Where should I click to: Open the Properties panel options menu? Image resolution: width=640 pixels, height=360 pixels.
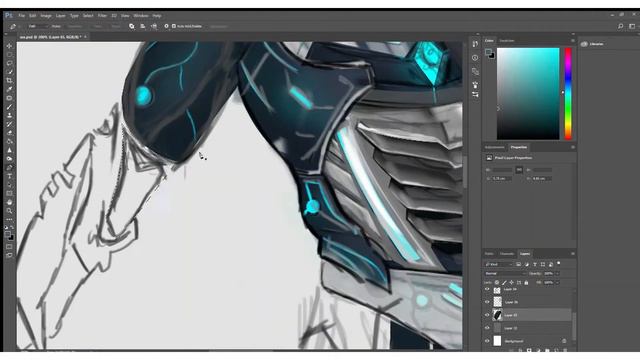573,147
